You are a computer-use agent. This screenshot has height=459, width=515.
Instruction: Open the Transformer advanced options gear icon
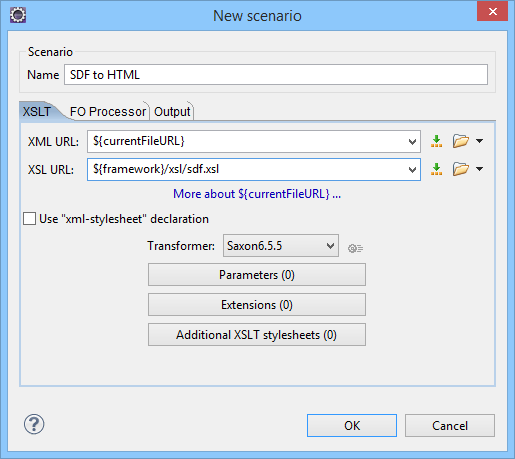point(355,248)
